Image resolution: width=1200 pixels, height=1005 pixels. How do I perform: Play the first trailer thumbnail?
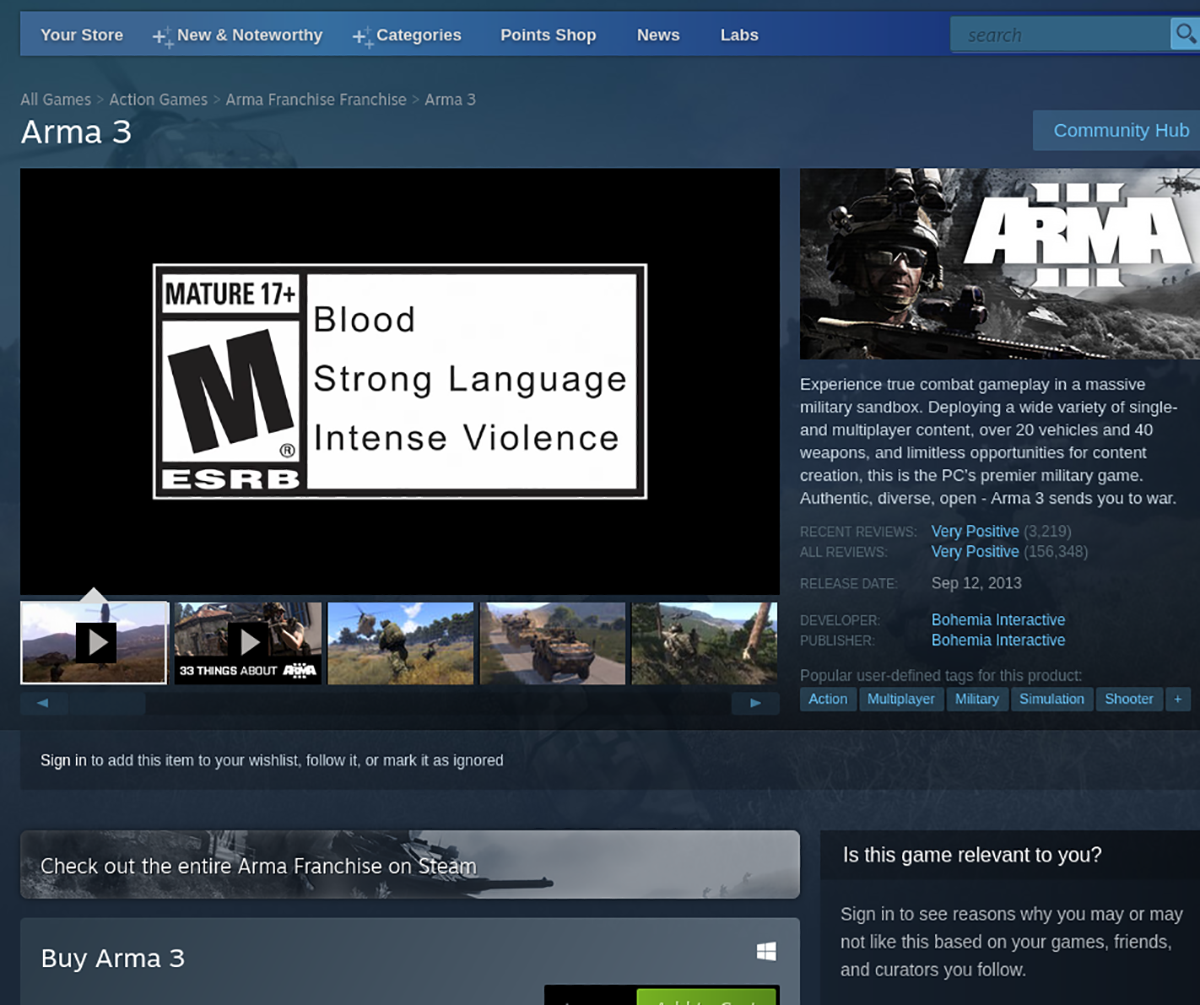tap(94, 642)
